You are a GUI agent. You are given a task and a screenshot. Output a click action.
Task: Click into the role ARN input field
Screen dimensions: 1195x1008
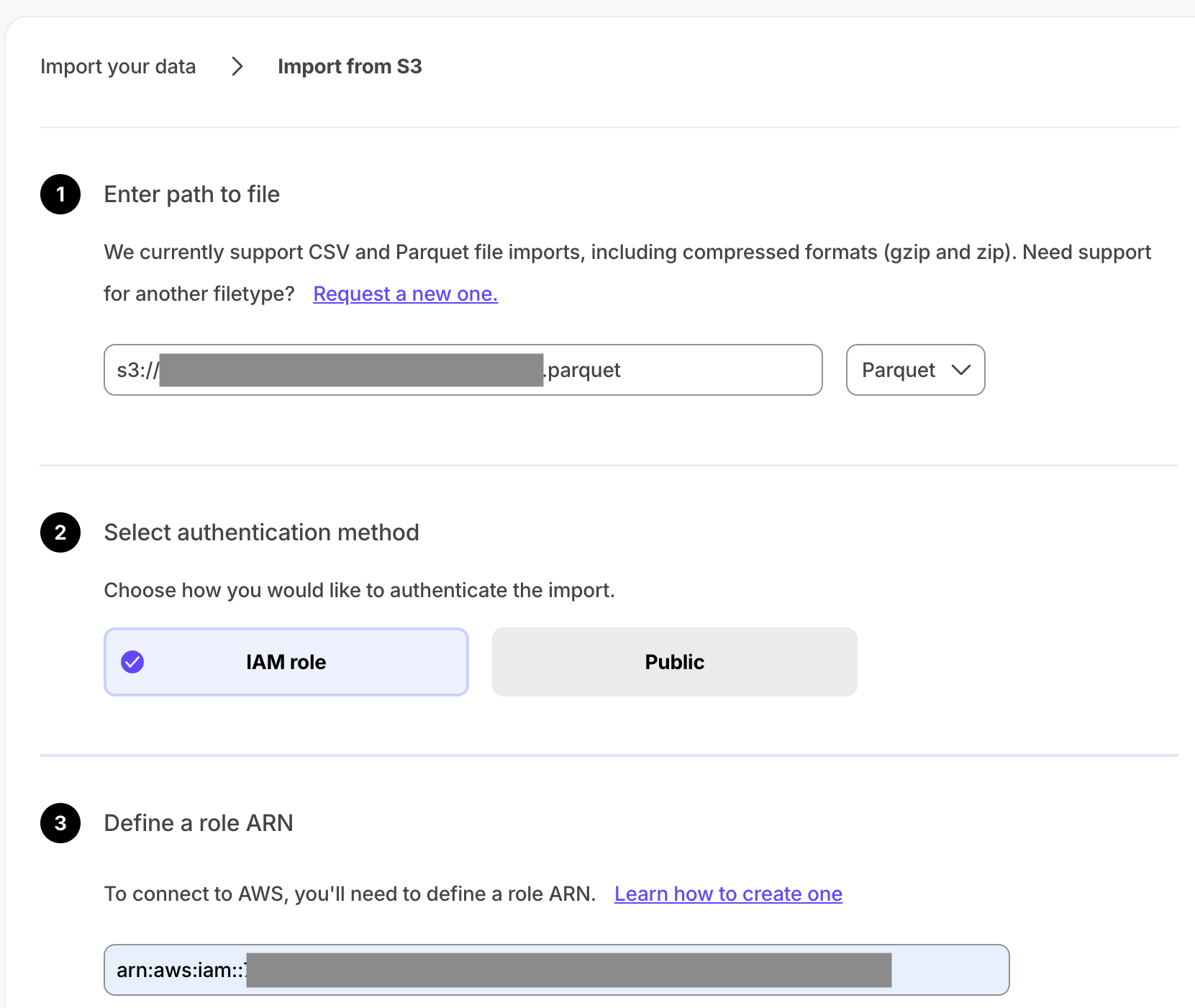pos(948,970)
